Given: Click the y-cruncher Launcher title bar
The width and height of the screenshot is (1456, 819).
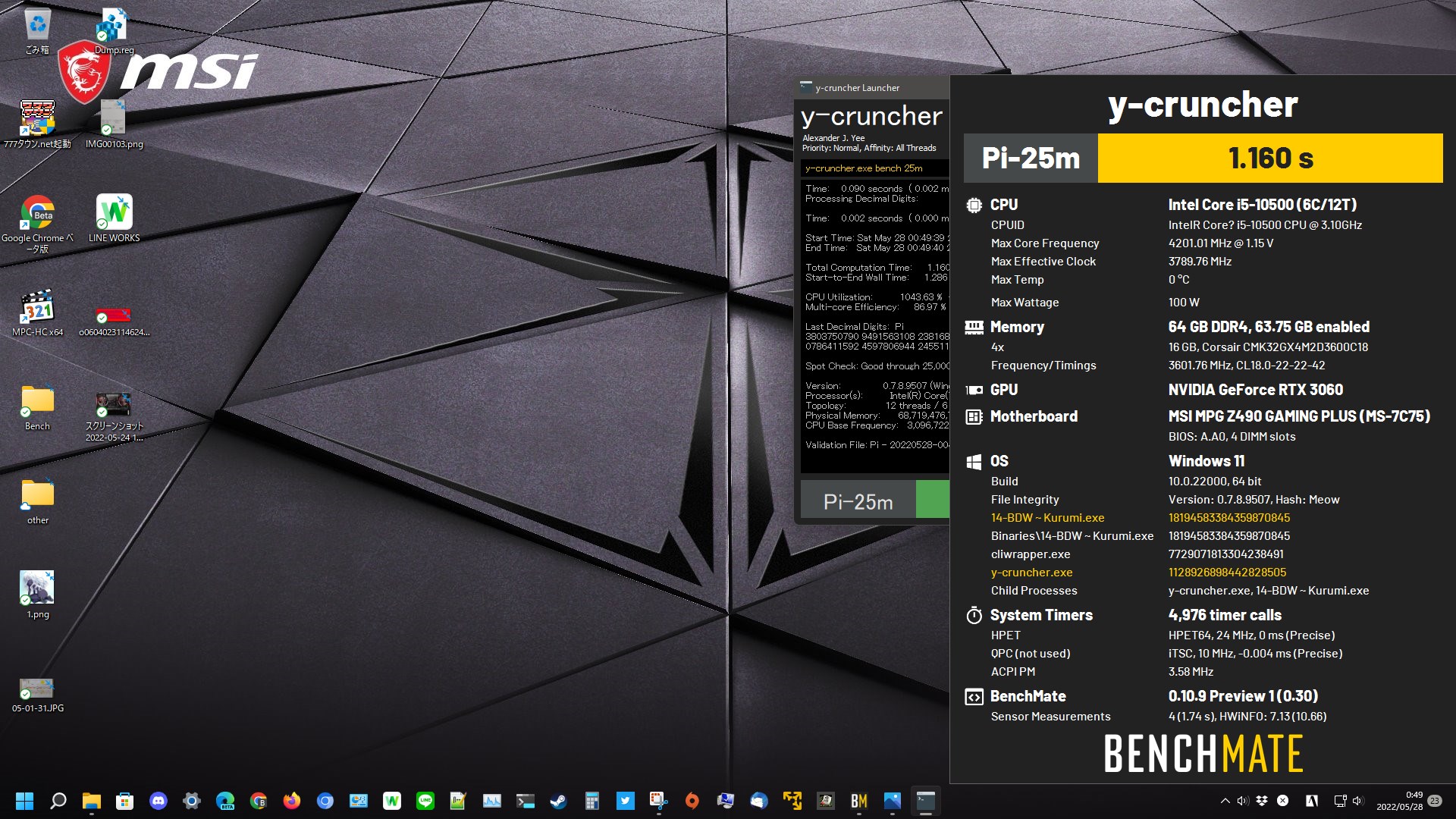Looking at the screenshot, I should pyautogui.click(x=872, y=88).
